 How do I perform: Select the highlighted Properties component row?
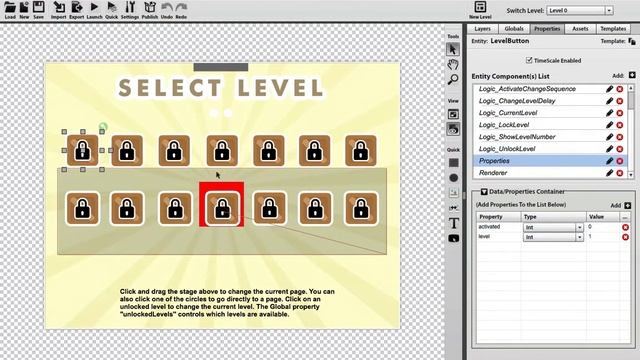[x=550, y=161]
